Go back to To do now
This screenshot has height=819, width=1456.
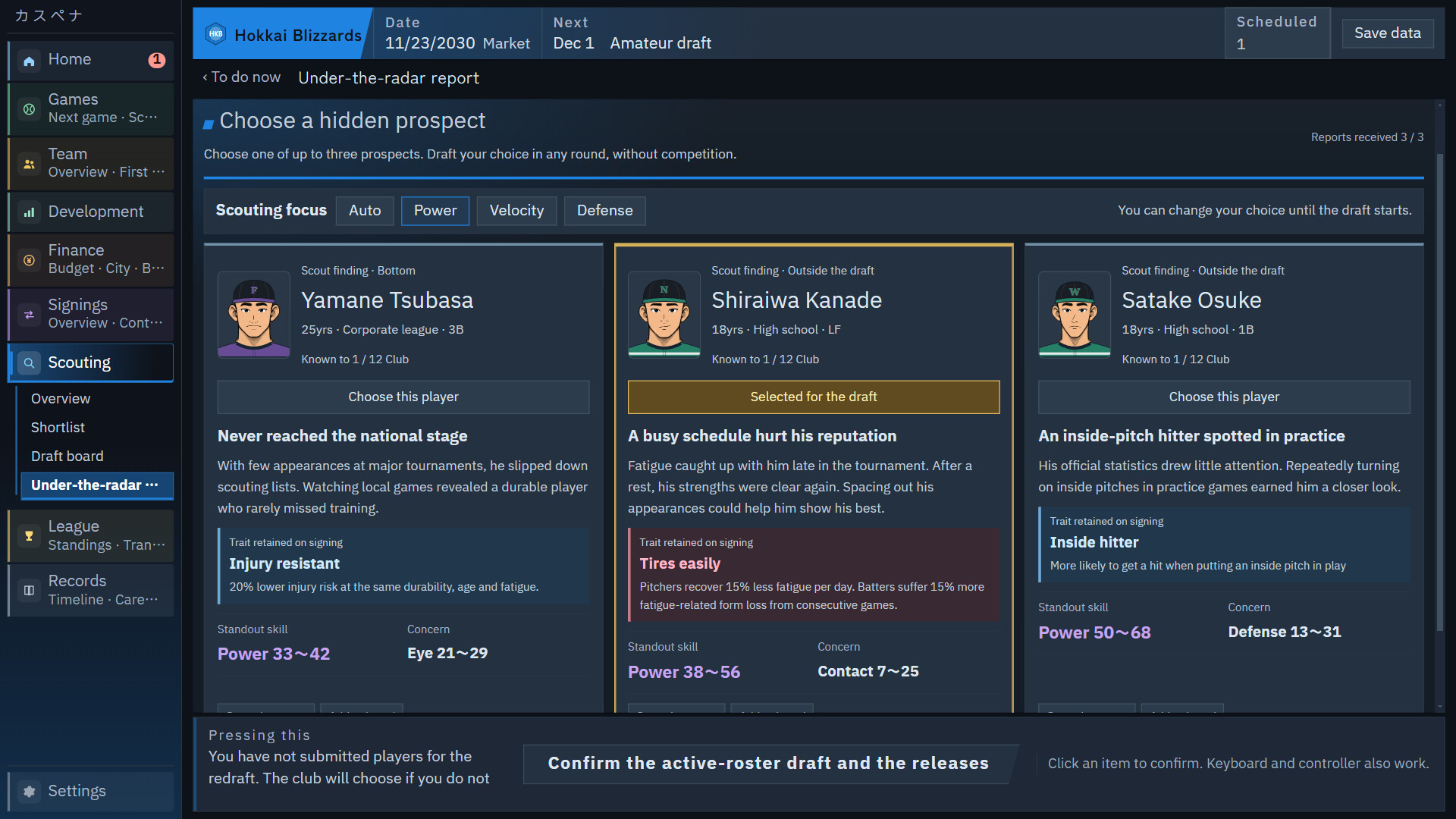(241, 77)
